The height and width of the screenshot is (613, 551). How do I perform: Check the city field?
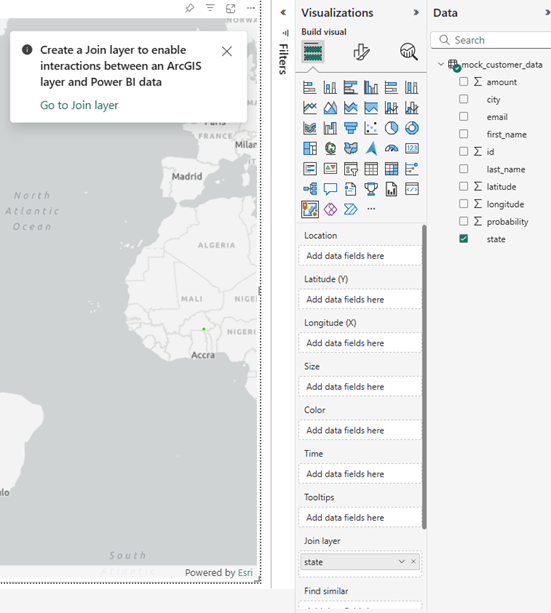(463, 99)
